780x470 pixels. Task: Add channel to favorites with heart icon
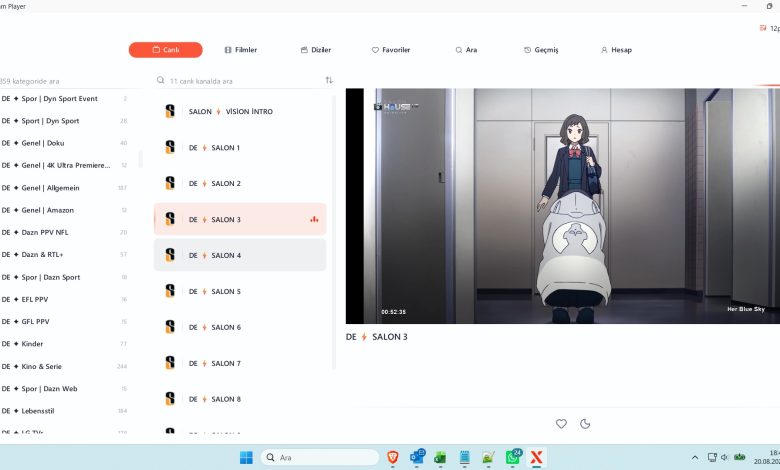(x=561, y=424)
